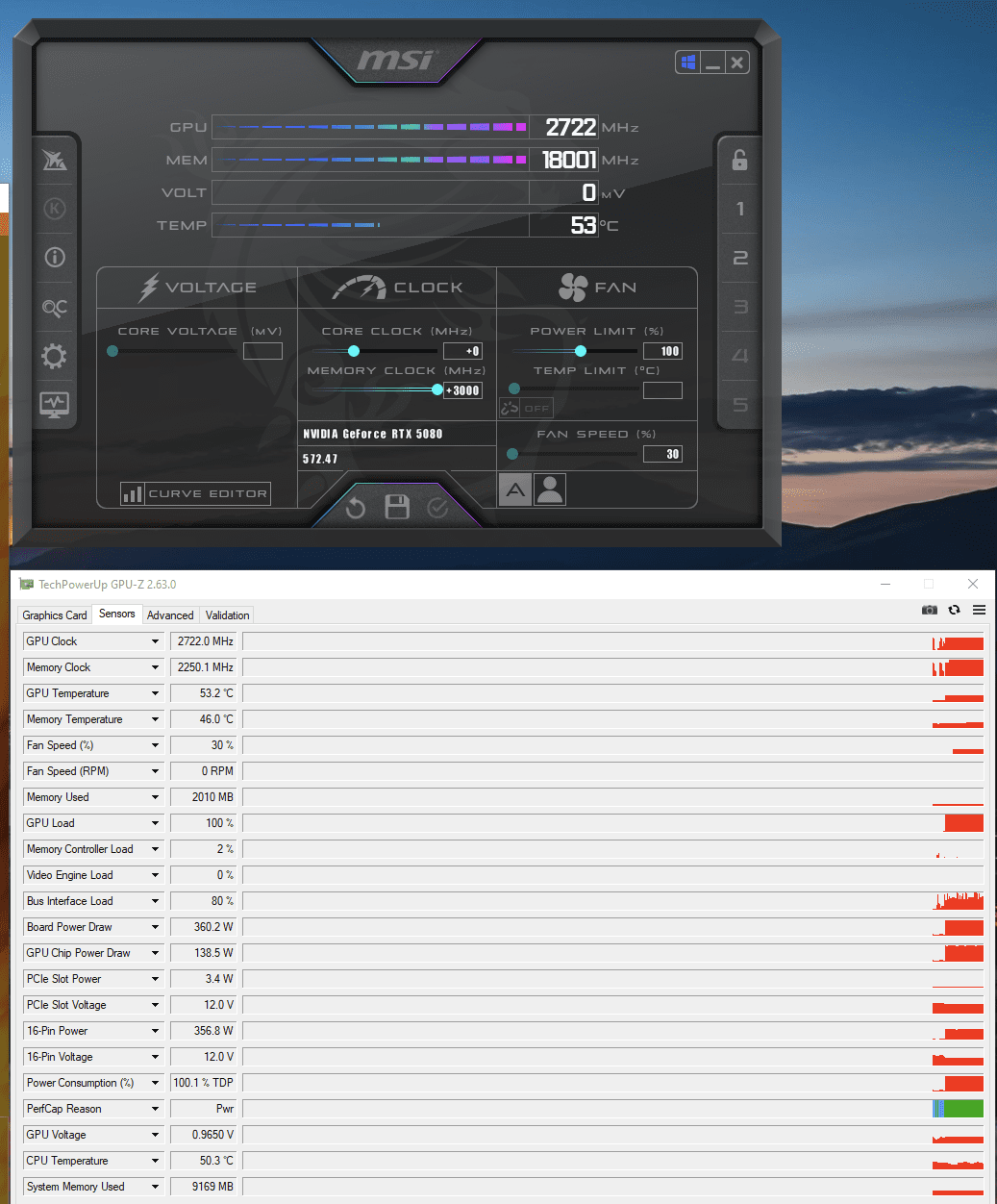997x1204 pixels.
Task: Adjust the Core Clock slider handle
Action: coord(354,351)
